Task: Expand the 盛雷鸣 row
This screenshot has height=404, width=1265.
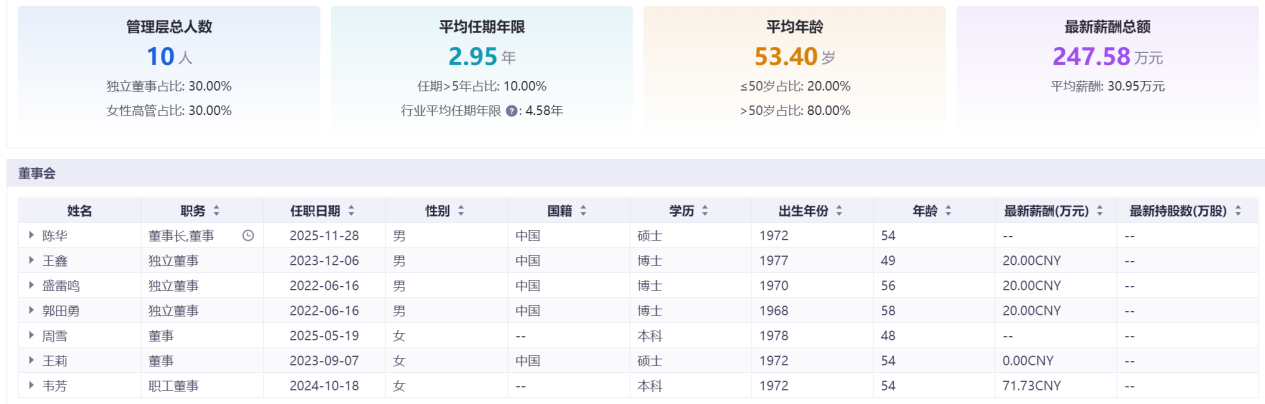Action: (32, 286)
